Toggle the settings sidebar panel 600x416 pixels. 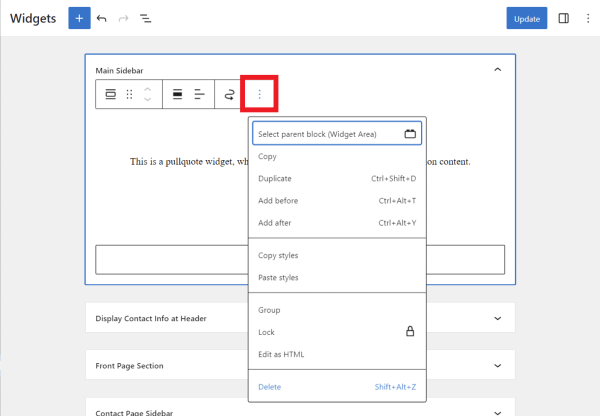(x=564, y=18)
